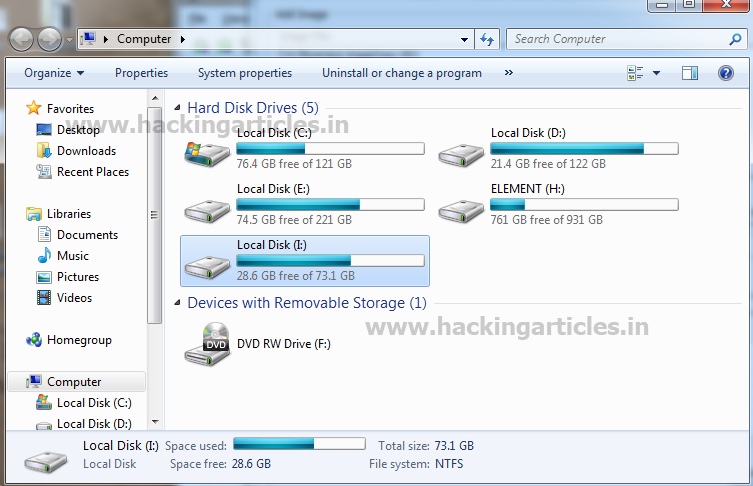This screenshot has height=486, width=753.
Task: Collapse Devices with Removable Storage group
Action: click(177, 303)
